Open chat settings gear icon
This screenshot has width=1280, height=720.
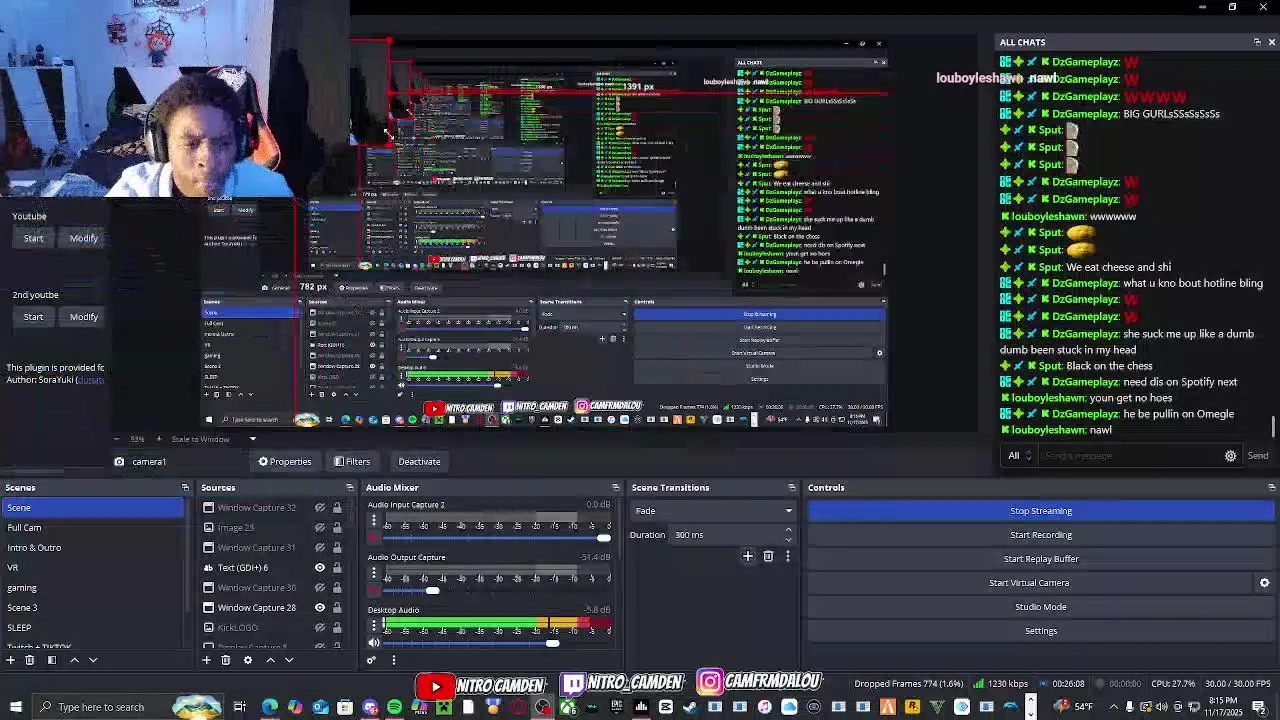pyautogui.click(x=1231, y=456)
